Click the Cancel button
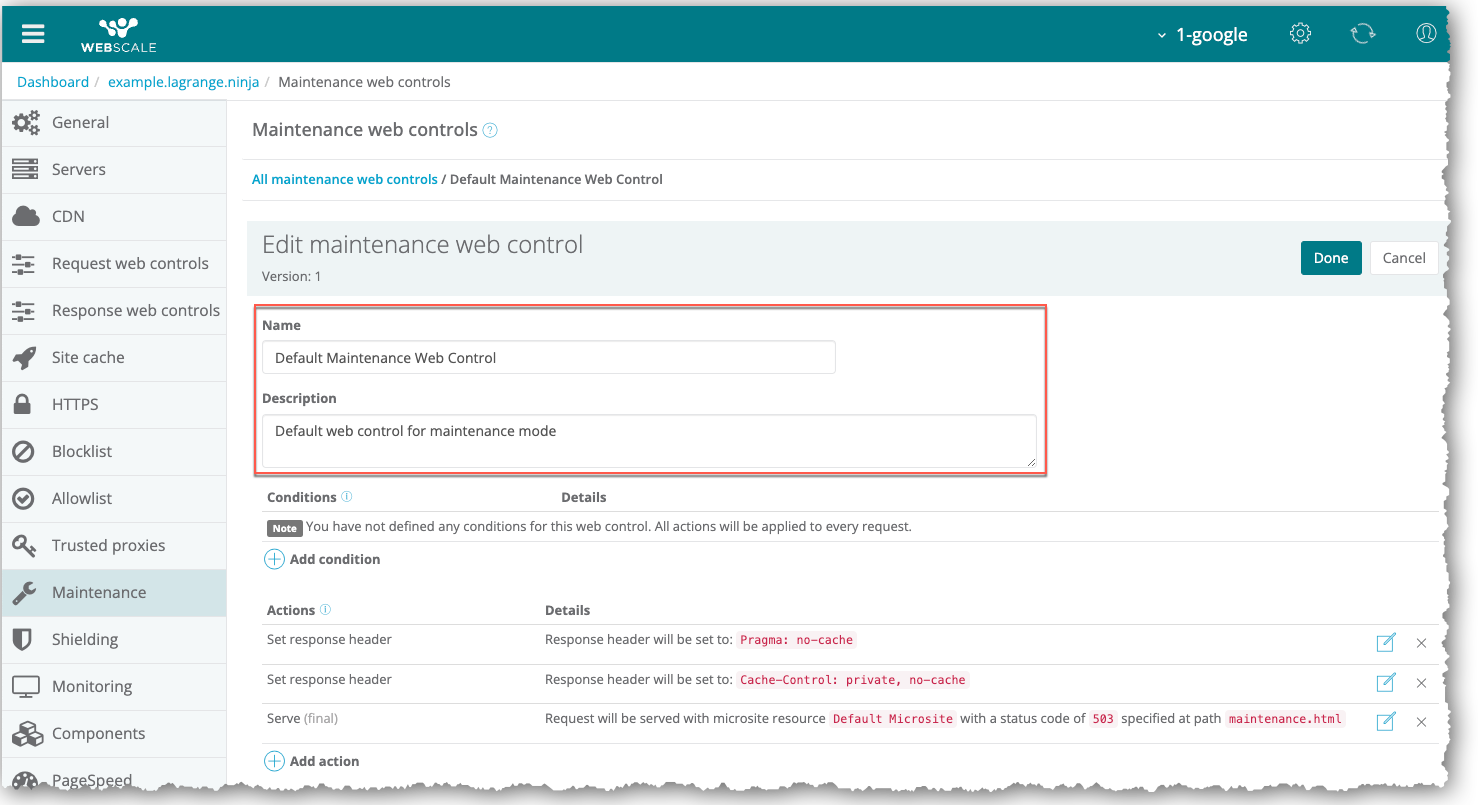 [x=1403, y=258]
